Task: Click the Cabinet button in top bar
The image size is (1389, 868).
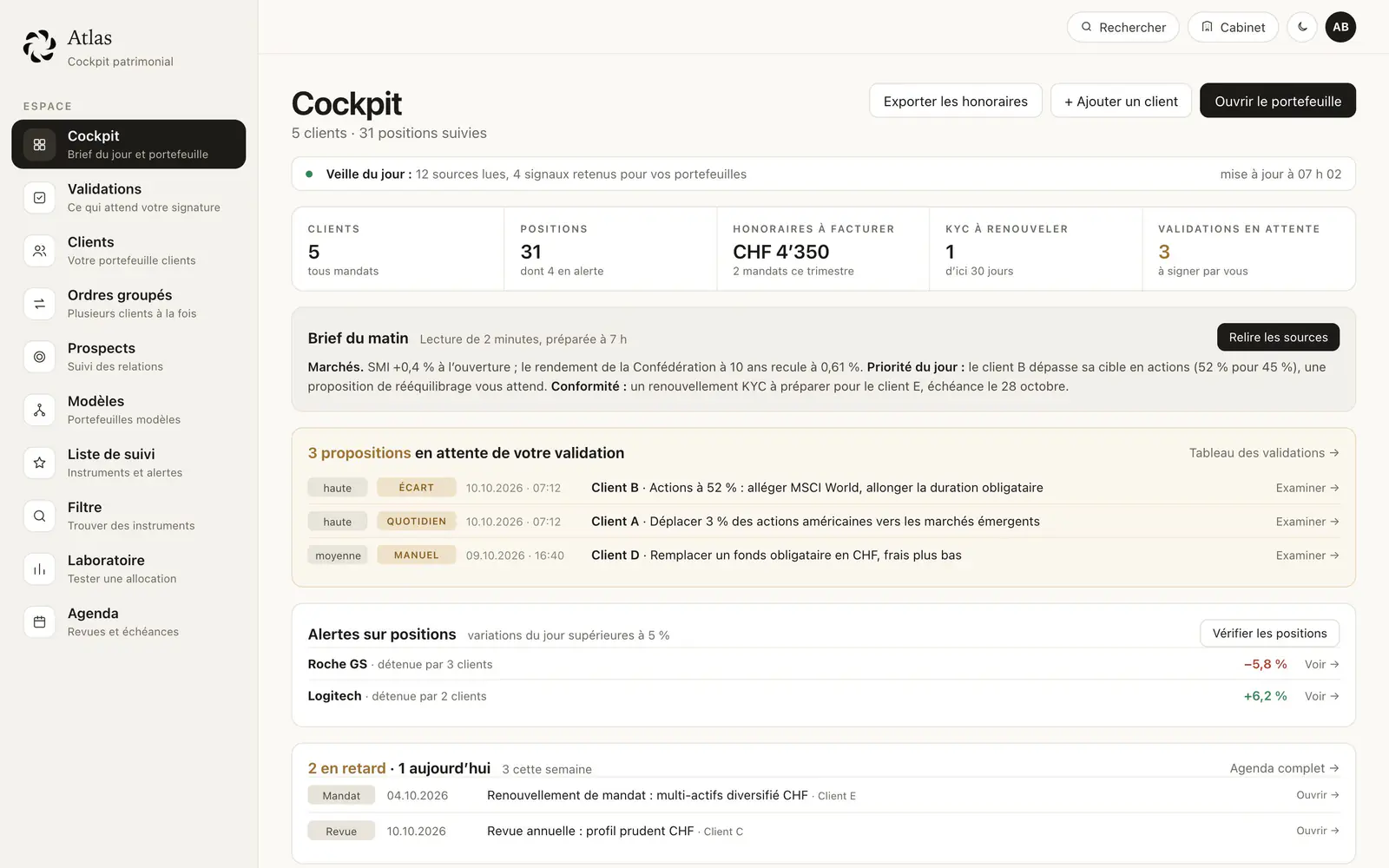Action: (x=1233, y=27)
